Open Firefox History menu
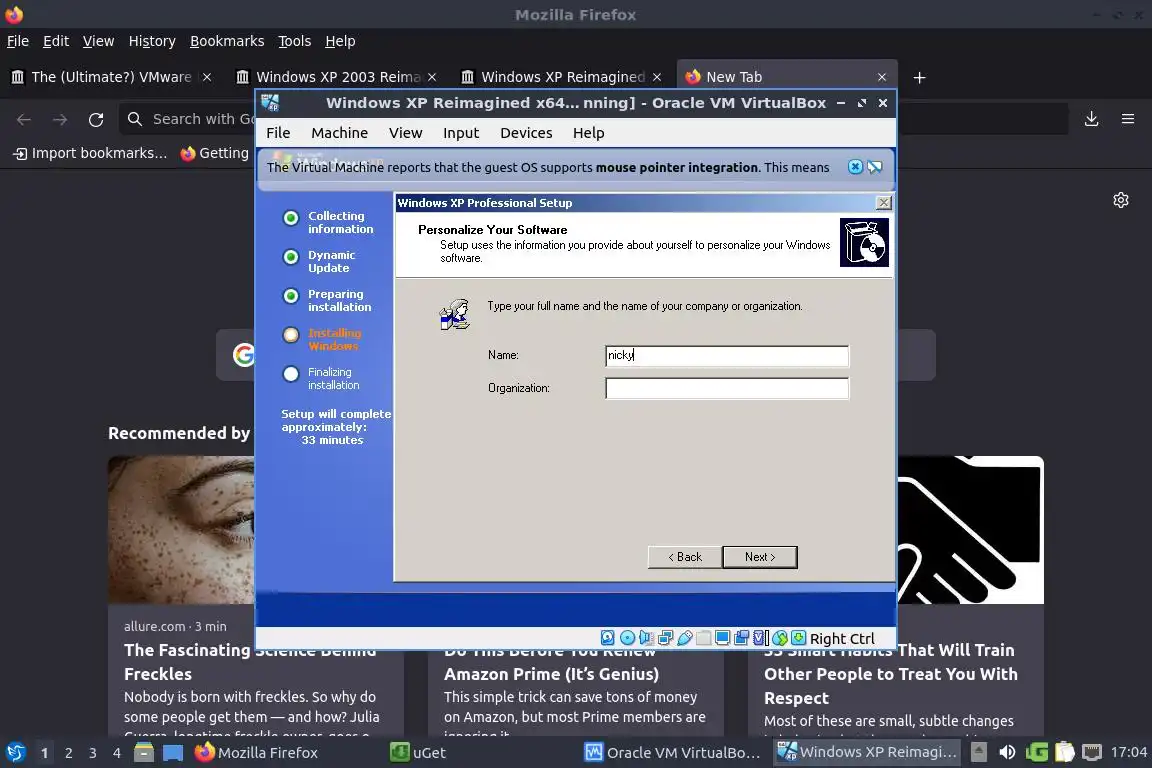The height and width of the screenshot is (768, 1152). pyautogui.click(x=152, y=41)
